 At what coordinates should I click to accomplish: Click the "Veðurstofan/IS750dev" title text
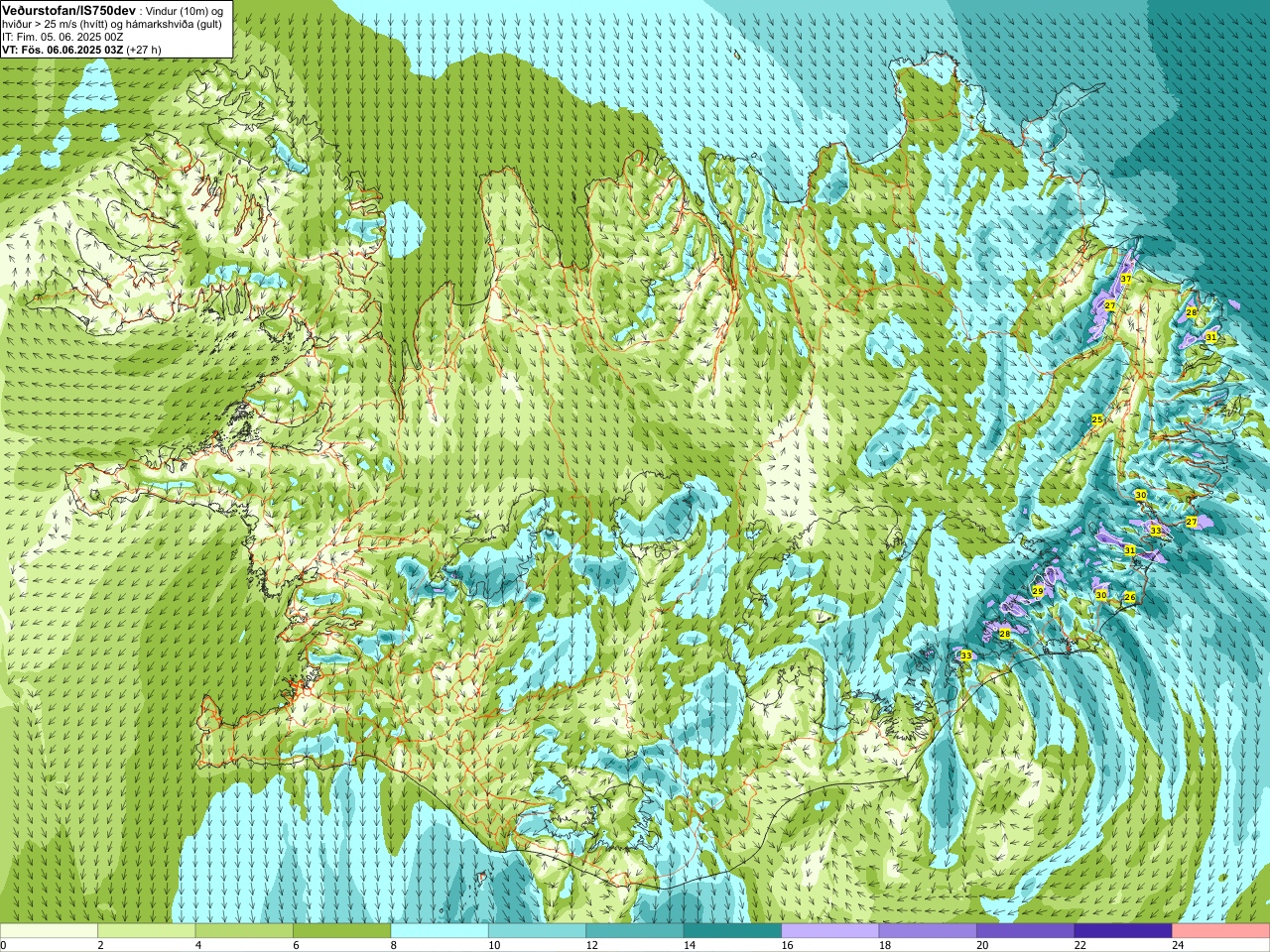click(68, 9)
